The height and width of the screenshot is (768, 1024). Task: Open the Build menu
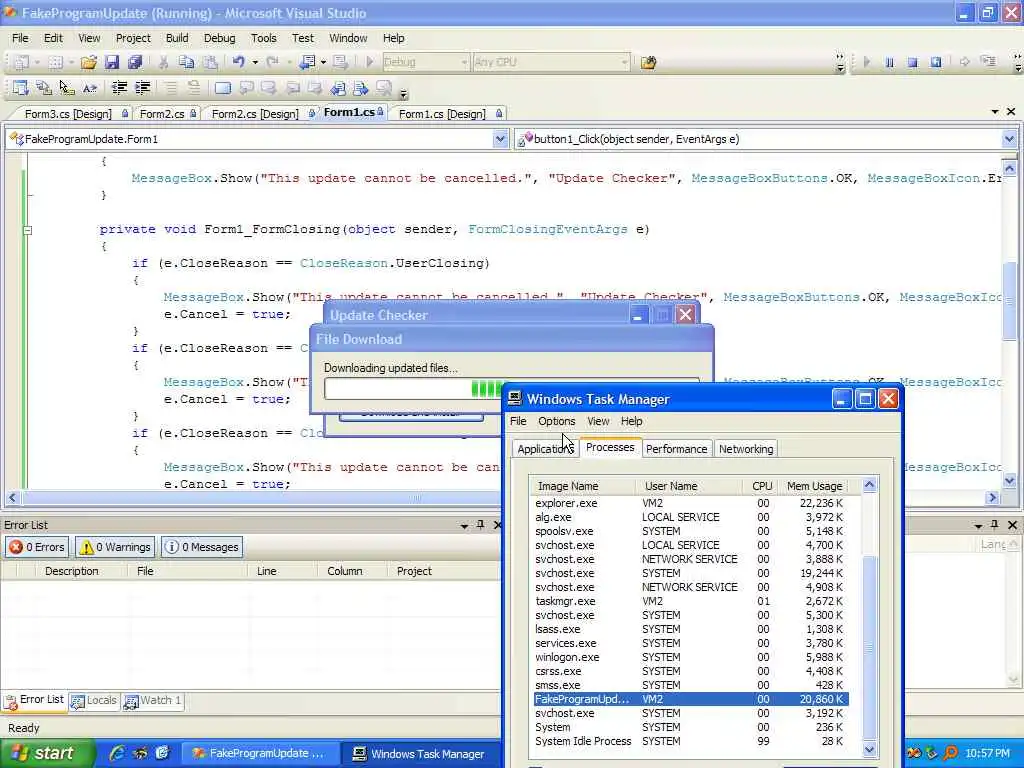tap(177, 38)
